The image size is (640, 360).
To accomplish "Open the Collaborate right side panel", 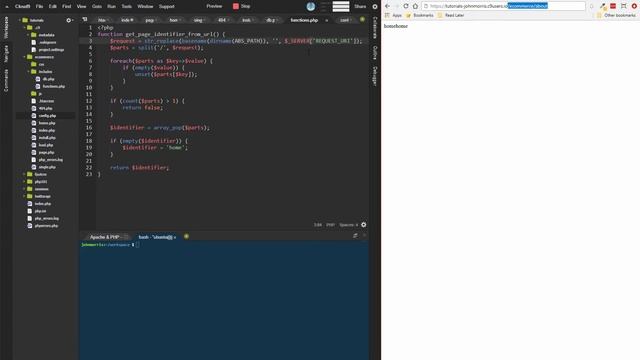I will pyautogui.click(x=375, y=28).
